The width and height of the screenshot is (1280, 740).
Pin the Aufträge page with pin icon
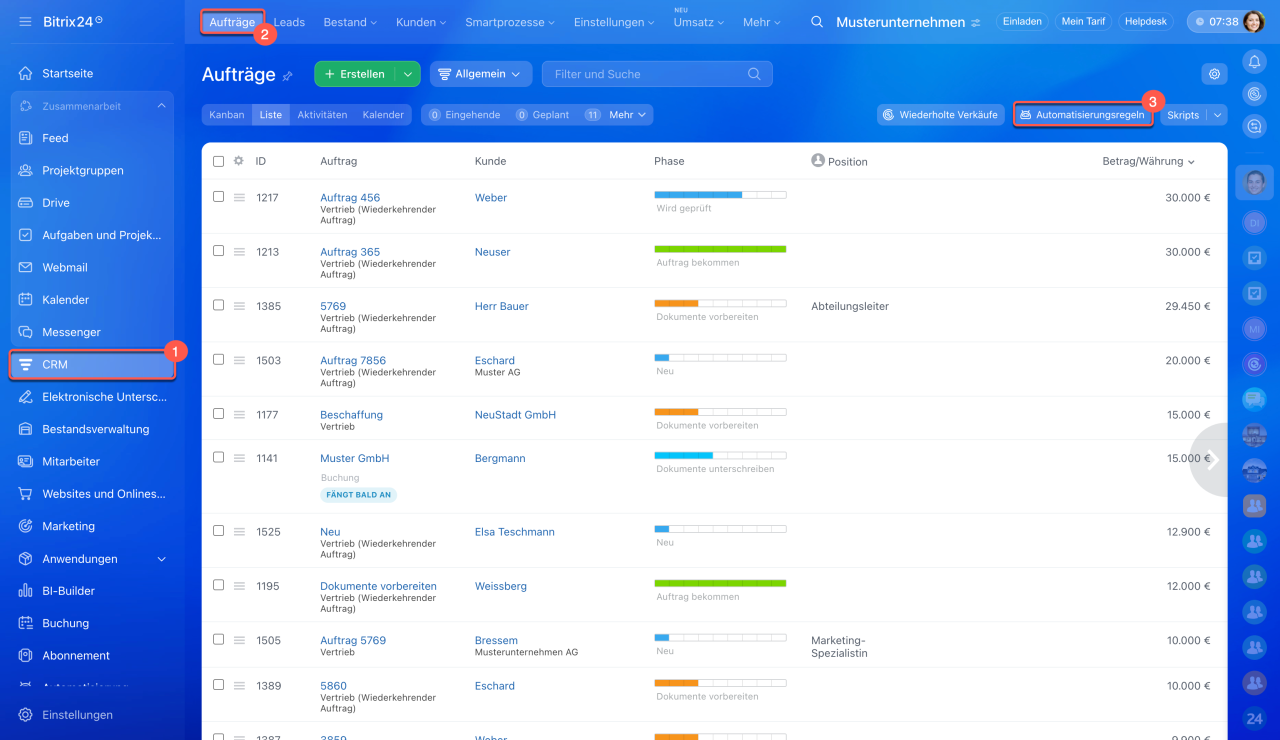click(288, 76)
